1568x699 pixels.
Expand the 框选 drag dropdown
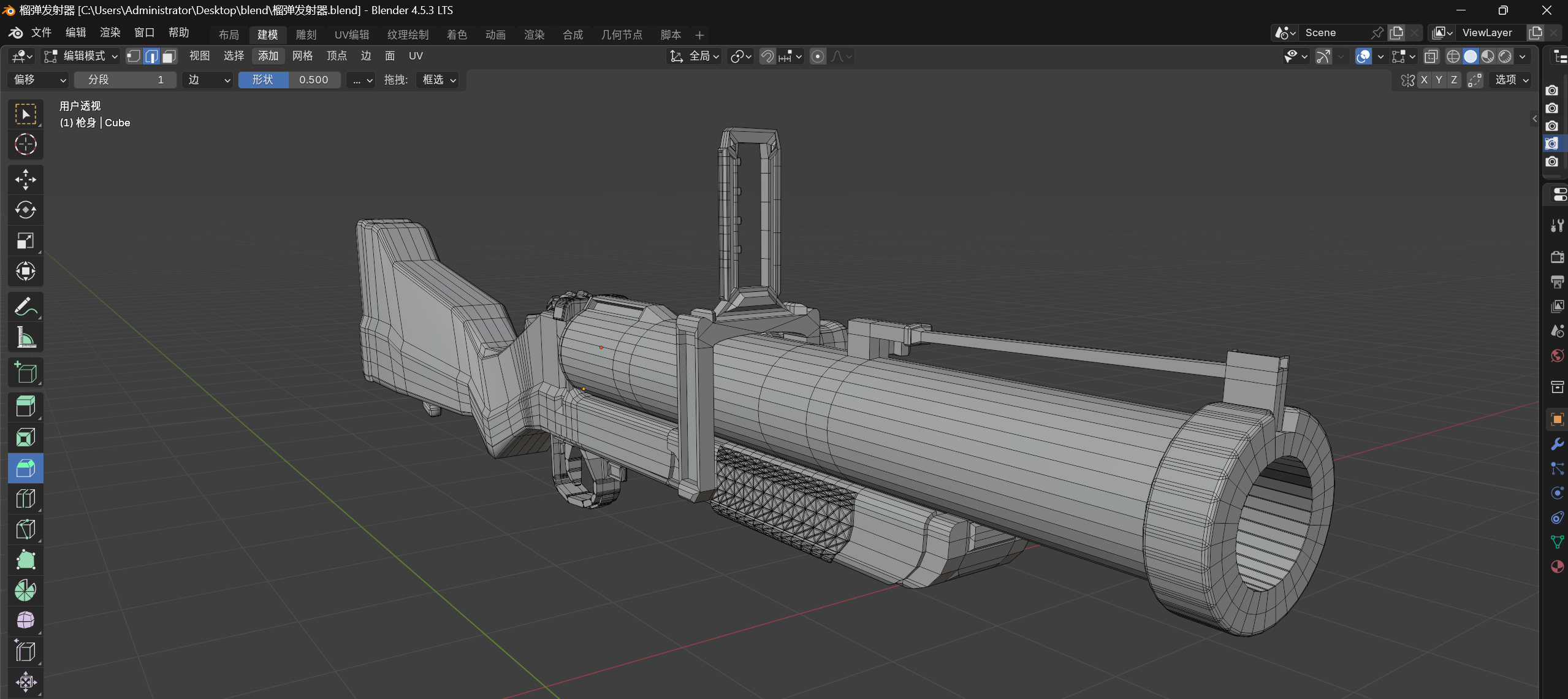click(439, 80)
